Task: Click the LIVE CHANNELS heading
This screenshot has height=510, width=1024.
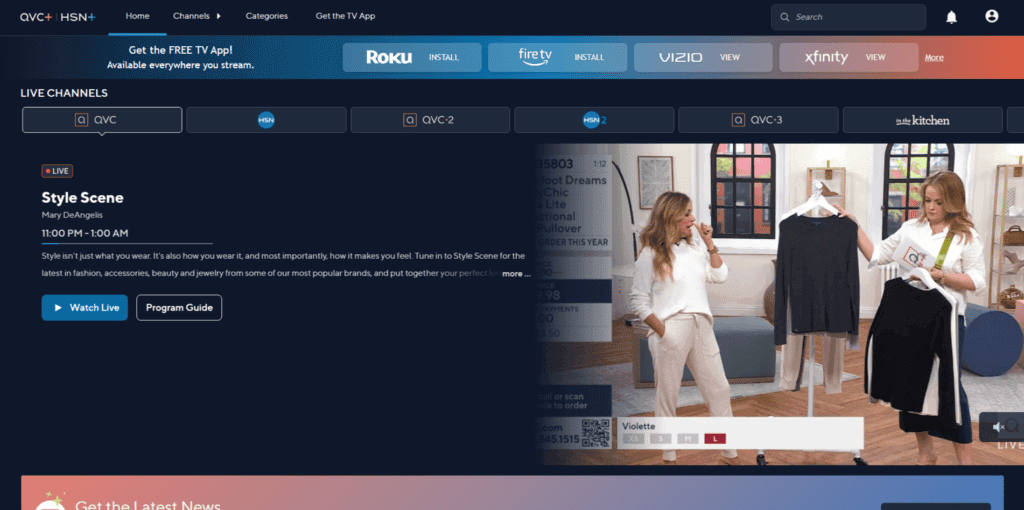Action: (x=64, y=93)
